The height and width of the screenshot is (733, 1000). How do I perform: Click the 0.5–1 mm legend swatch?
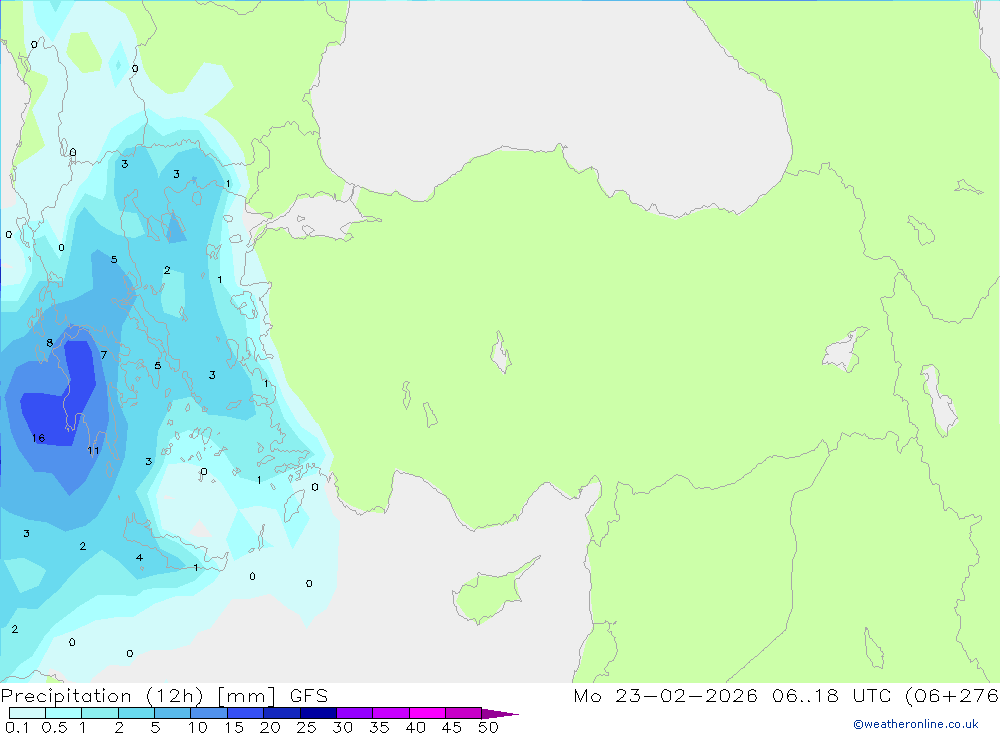pyautogui.click(x=63, y=713)
